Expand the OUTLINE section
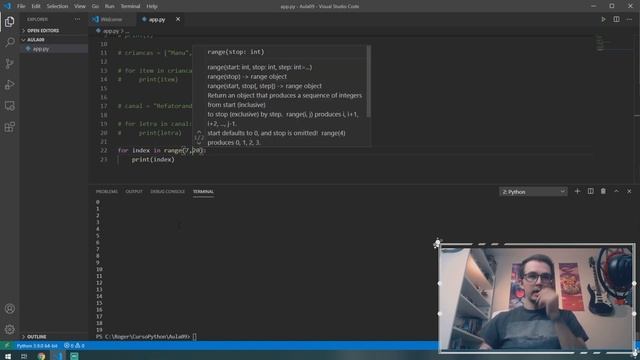Viewport: 640px width, 360px height. (37, 337)
